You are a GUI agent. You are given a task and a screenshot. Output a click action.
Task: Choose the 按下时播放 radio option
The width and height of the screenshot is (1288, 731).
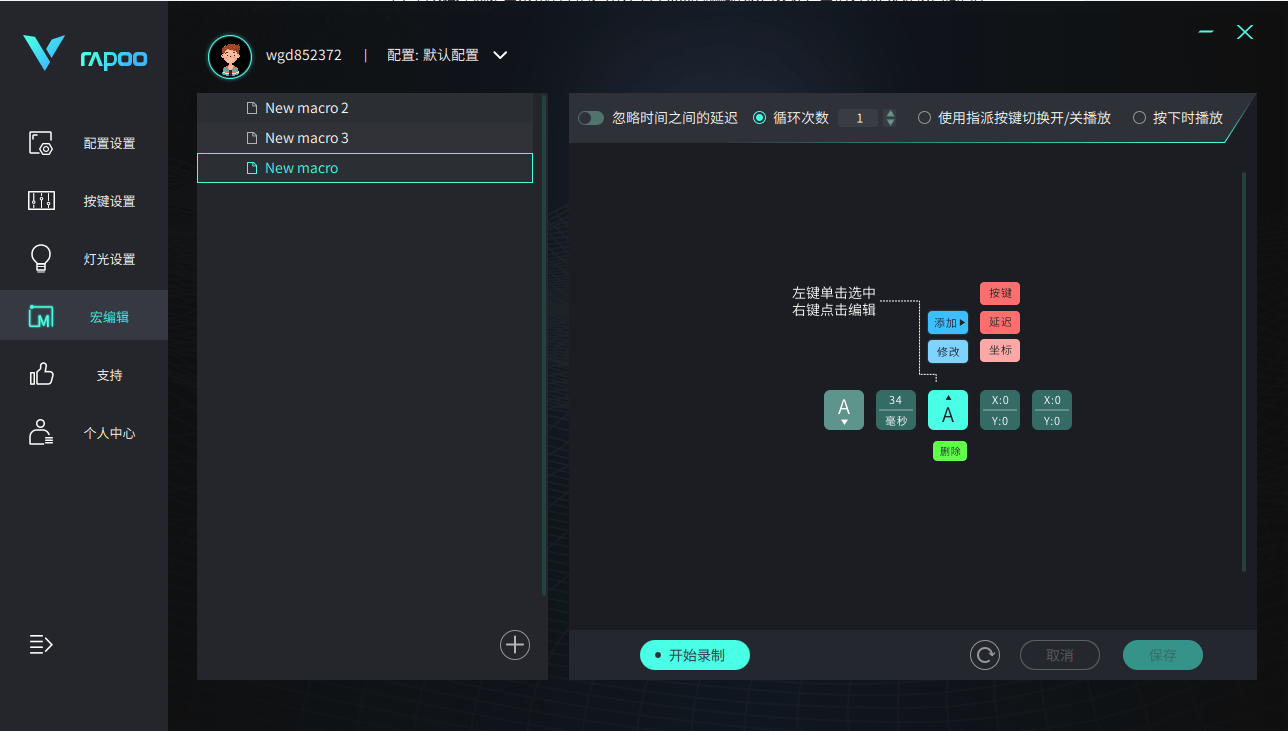click(x=1139, y=118)
